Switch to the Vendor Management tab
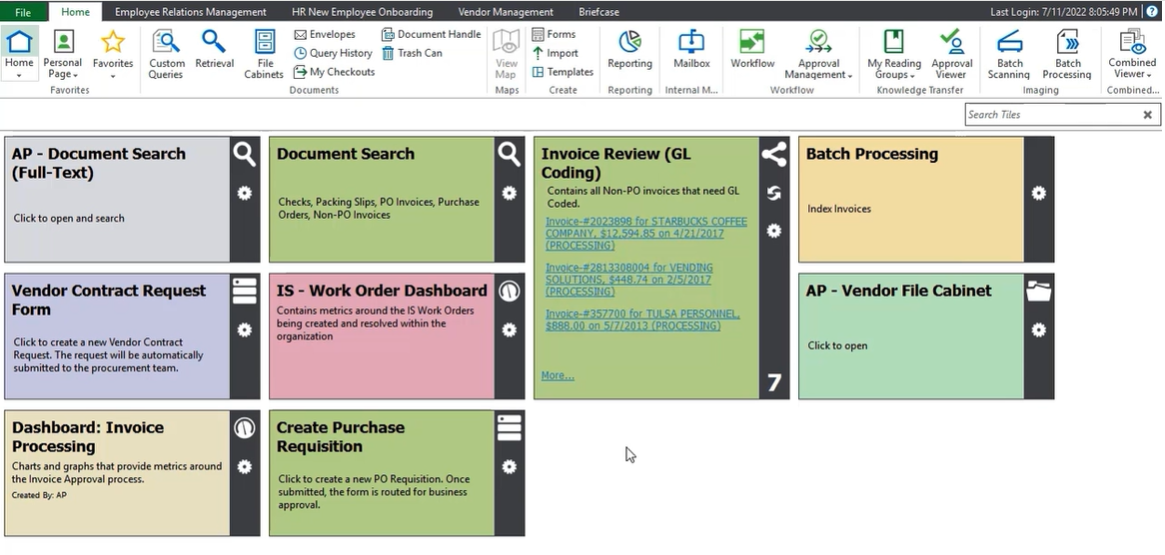This screenshot has width=1165, height=555. pyautogui.click(x=505, y=12)
